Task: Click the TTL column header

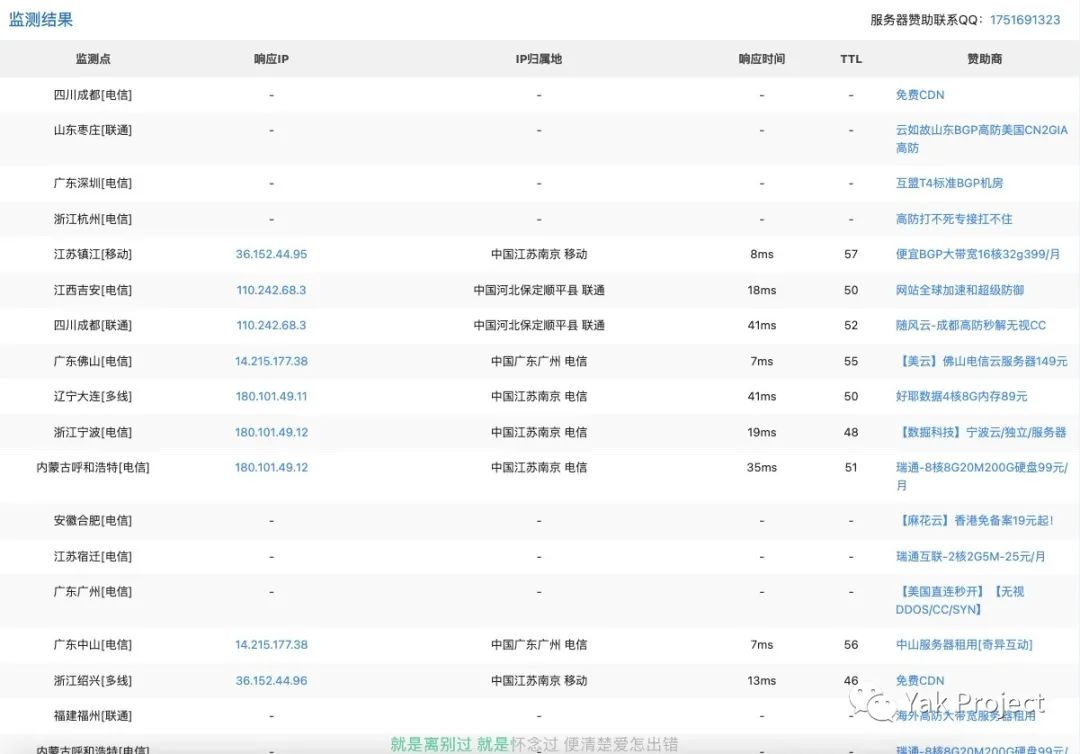Action: click(x=851, y=59)
